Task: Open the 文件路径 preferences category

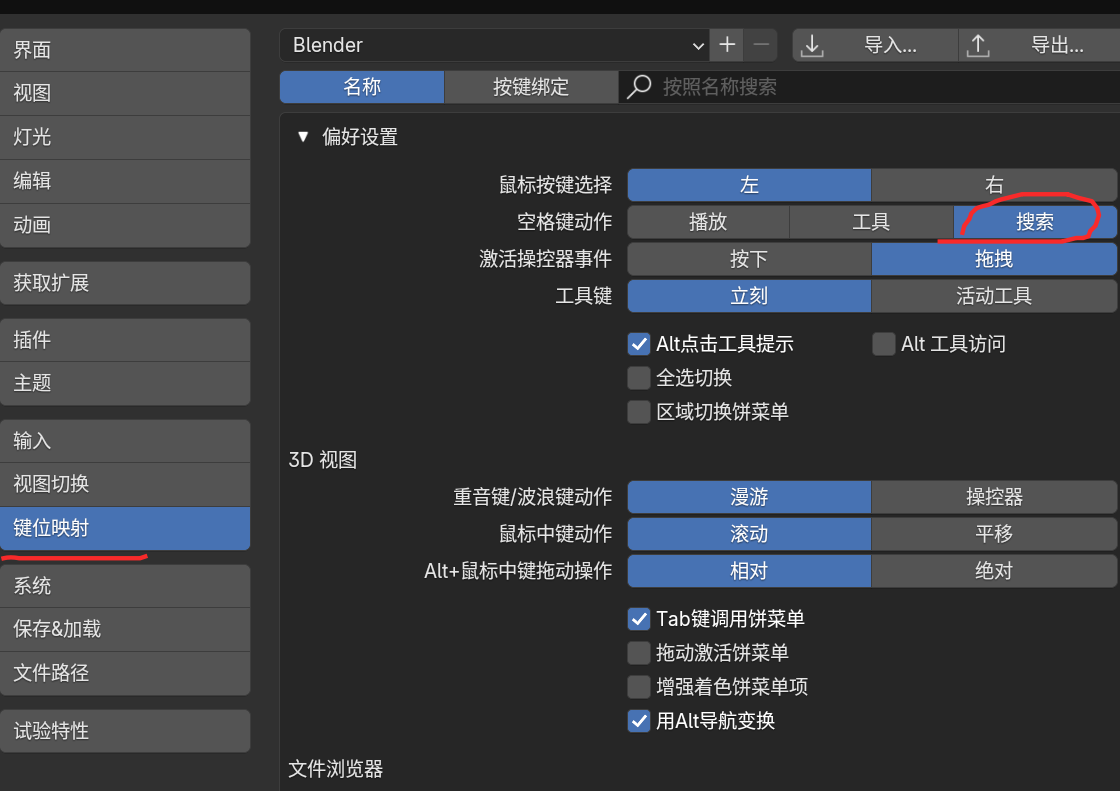Action: (125, 673)
